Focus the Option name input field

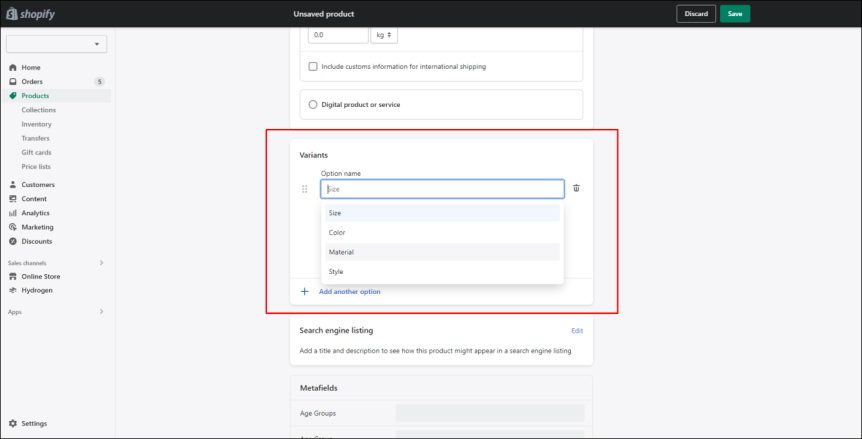pyautogui.click(x=443, y=189)
